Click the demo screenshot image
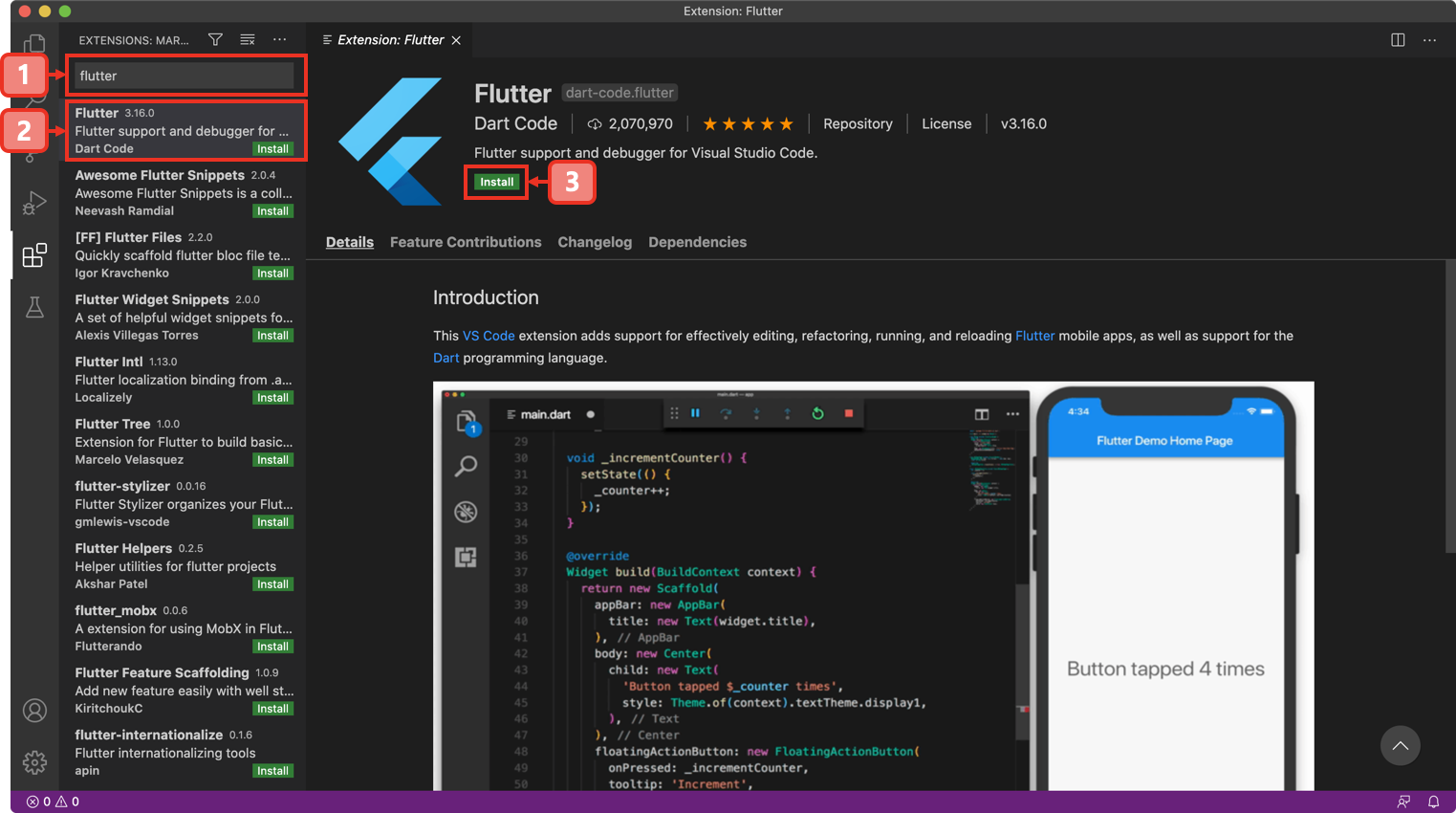1456x813 pixels. coord(874,586)
